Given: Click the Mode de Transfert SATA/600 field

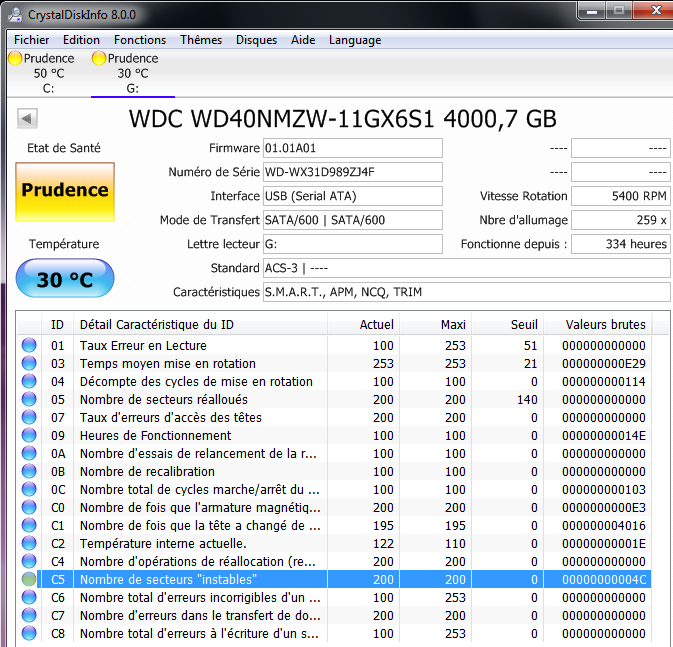Looking at the screenshot, I should (x=352, y=220).
